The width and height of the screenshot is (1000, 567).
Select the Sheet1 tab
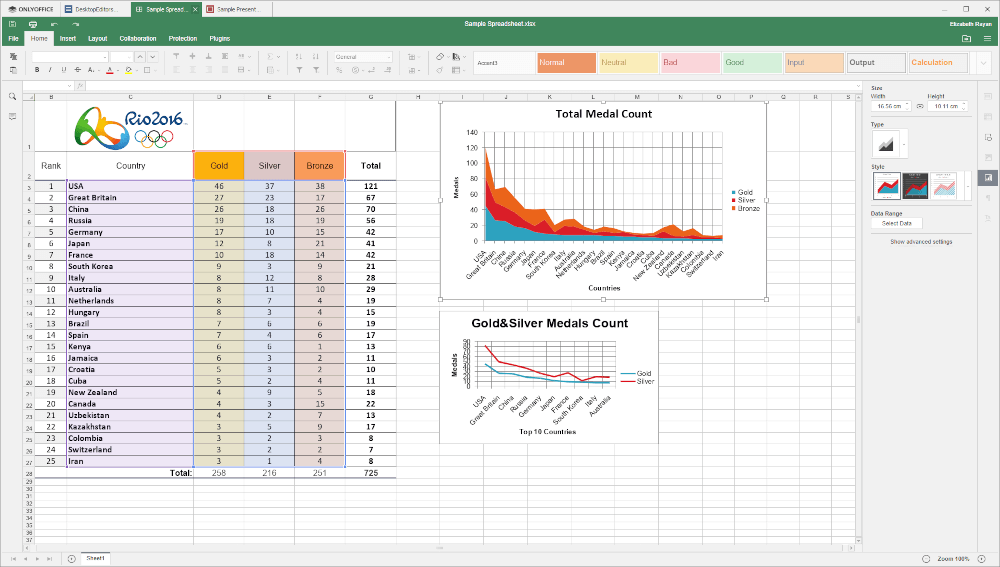click(96, 559)
